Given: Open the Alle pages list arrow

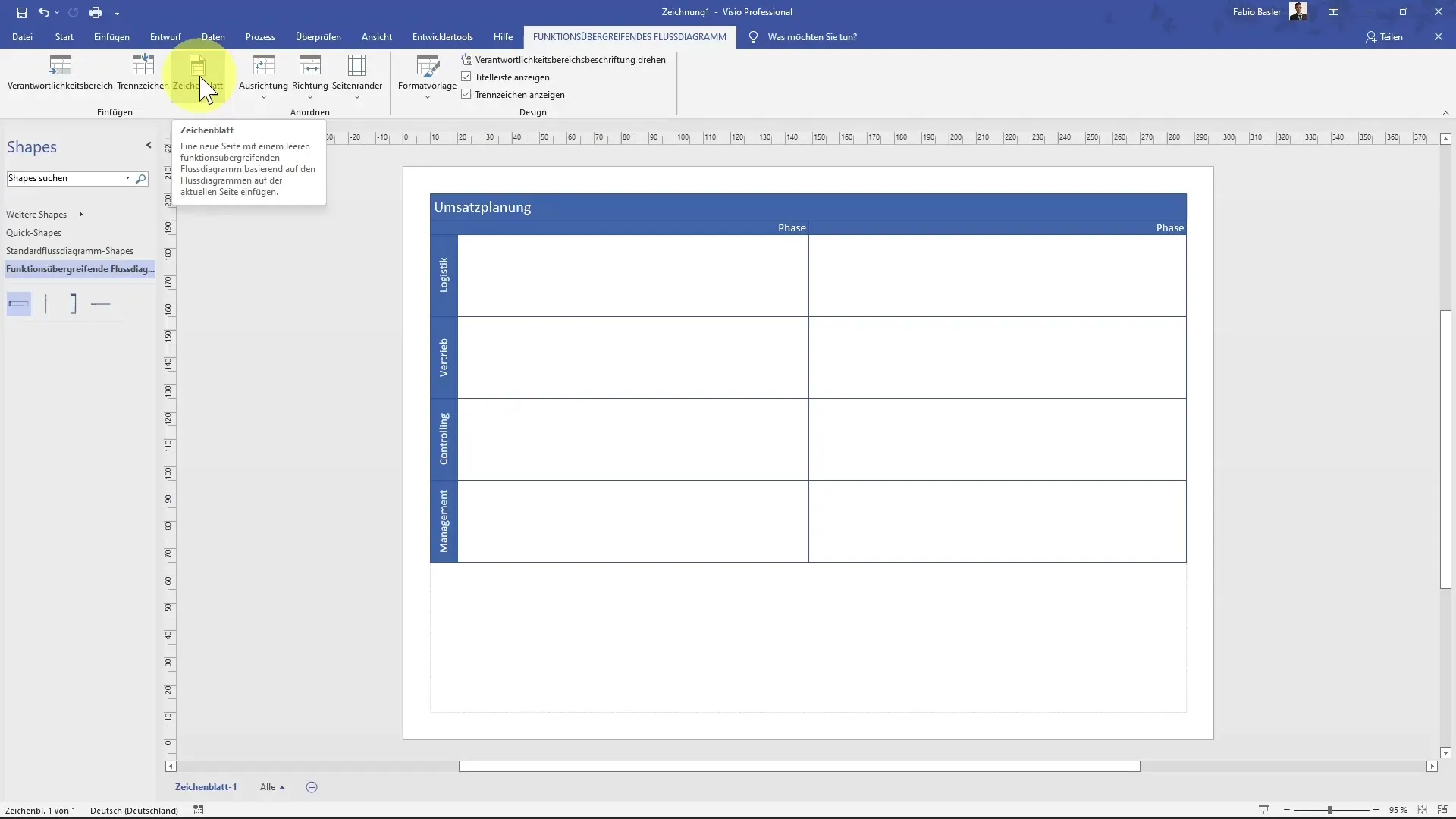Looking at the screenshot, I should [x=282, y=788].
